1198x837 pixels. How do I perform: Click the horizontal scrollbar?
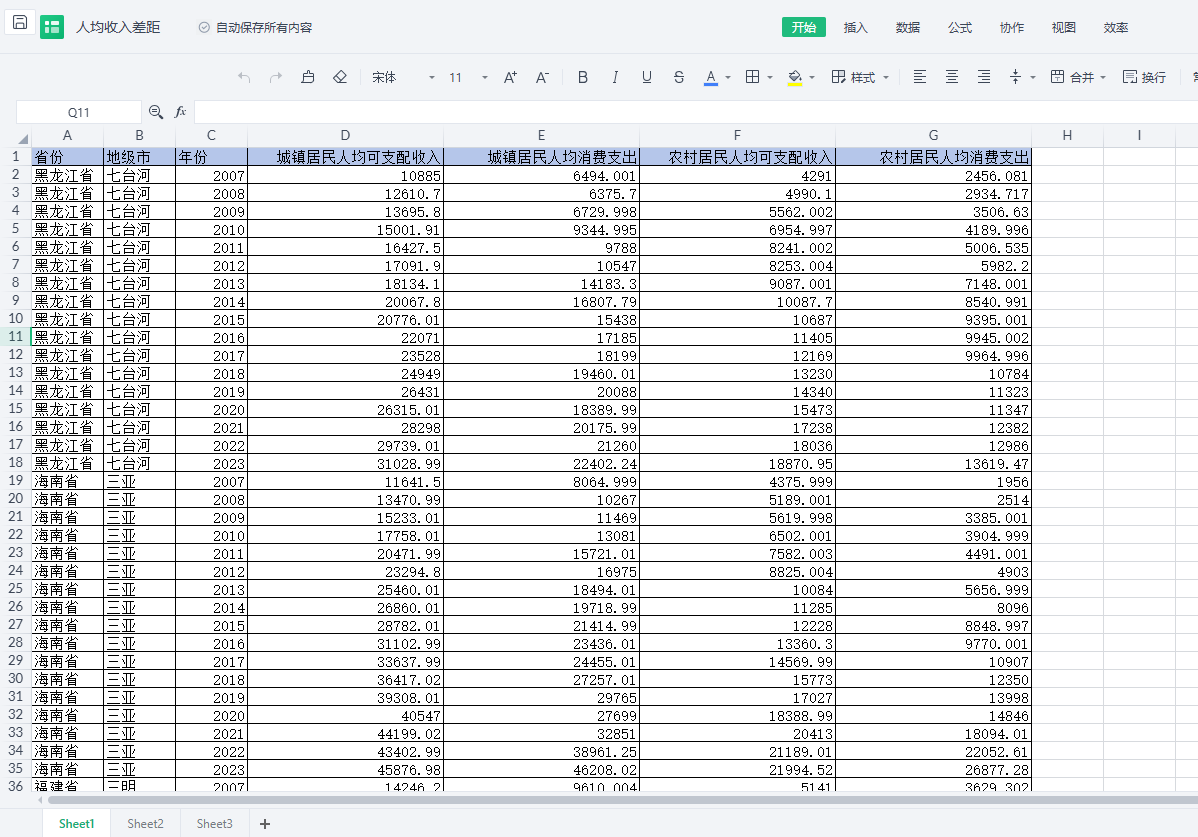[x=623, y=800]
